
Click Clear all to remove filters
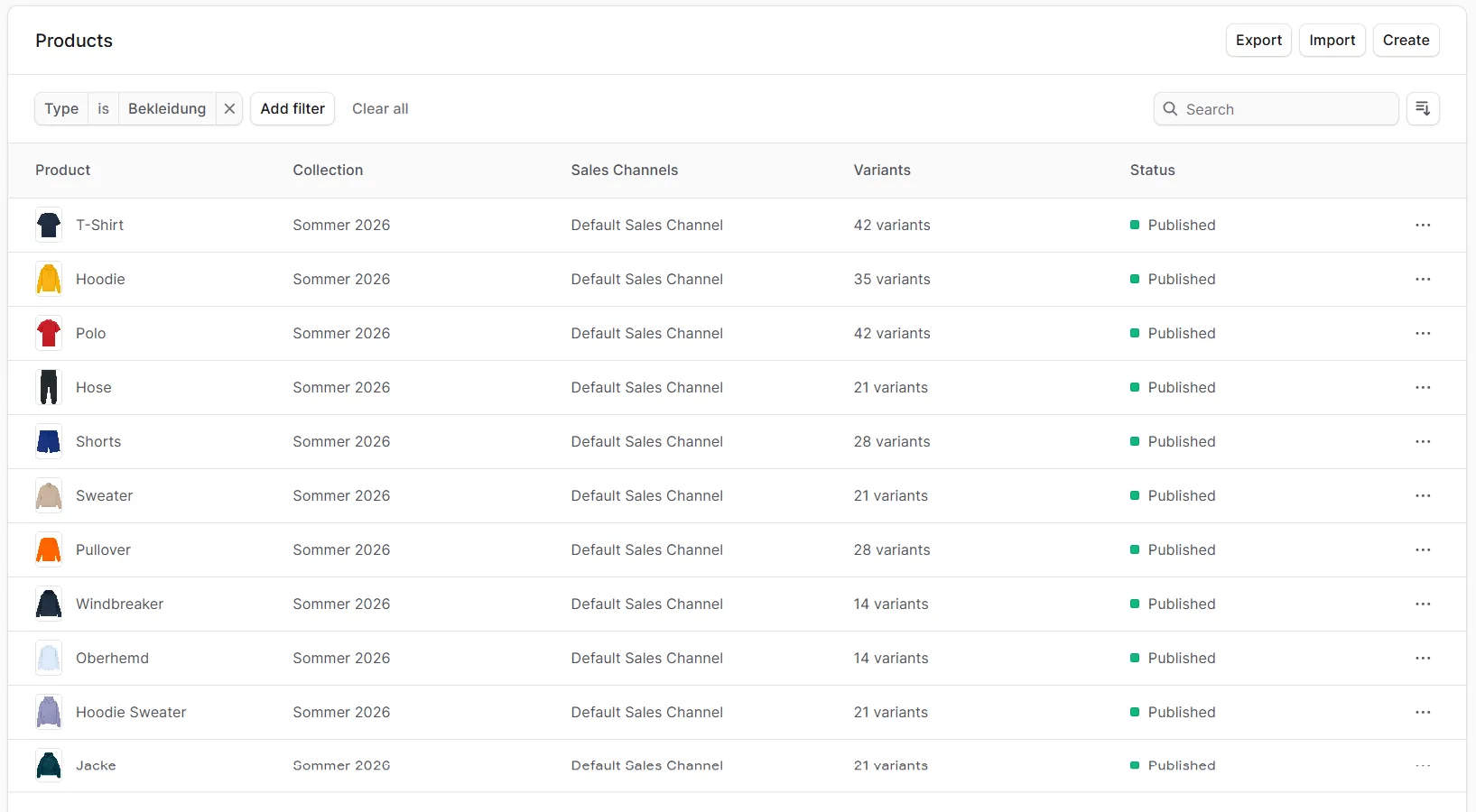click(380, 108)
